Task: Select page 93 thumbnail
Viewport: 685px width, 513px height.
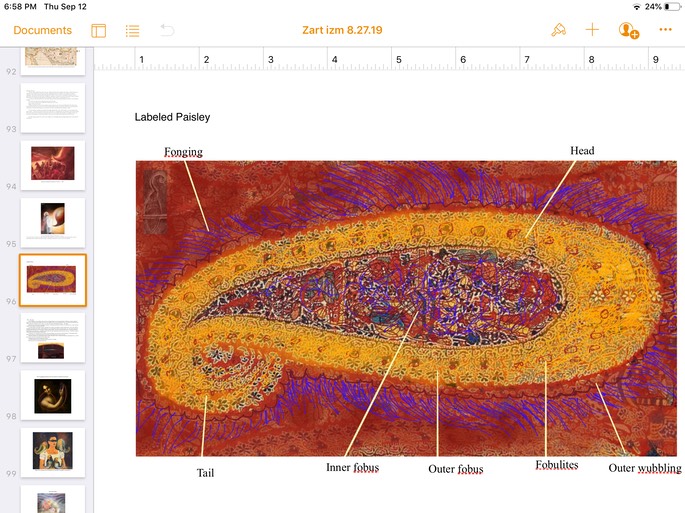Action: click(x=53, y=107)
